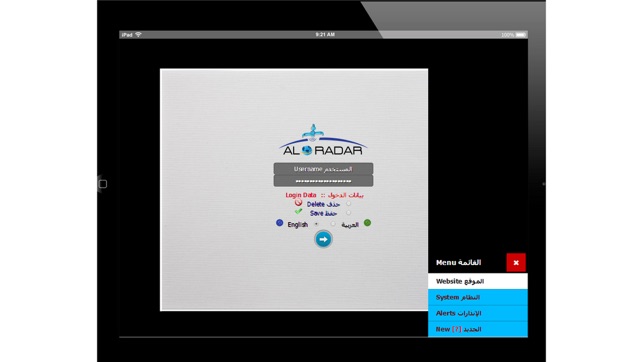Open the Website menu item
The image size is (643, 362).
pyautogui.click(x=478, y=281)
